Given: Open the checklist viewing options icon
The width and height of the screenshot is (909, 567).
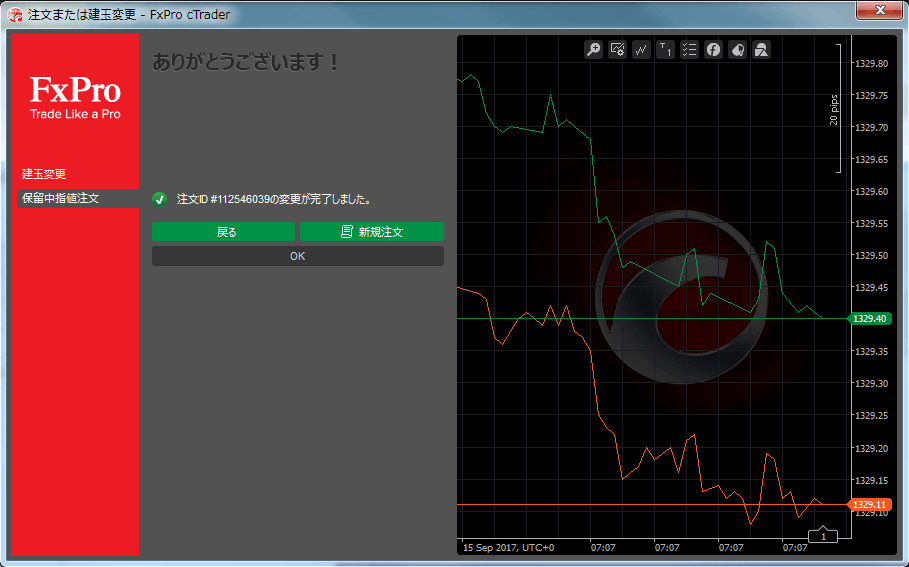Looking at the screenshot, I should pos(689,50).
